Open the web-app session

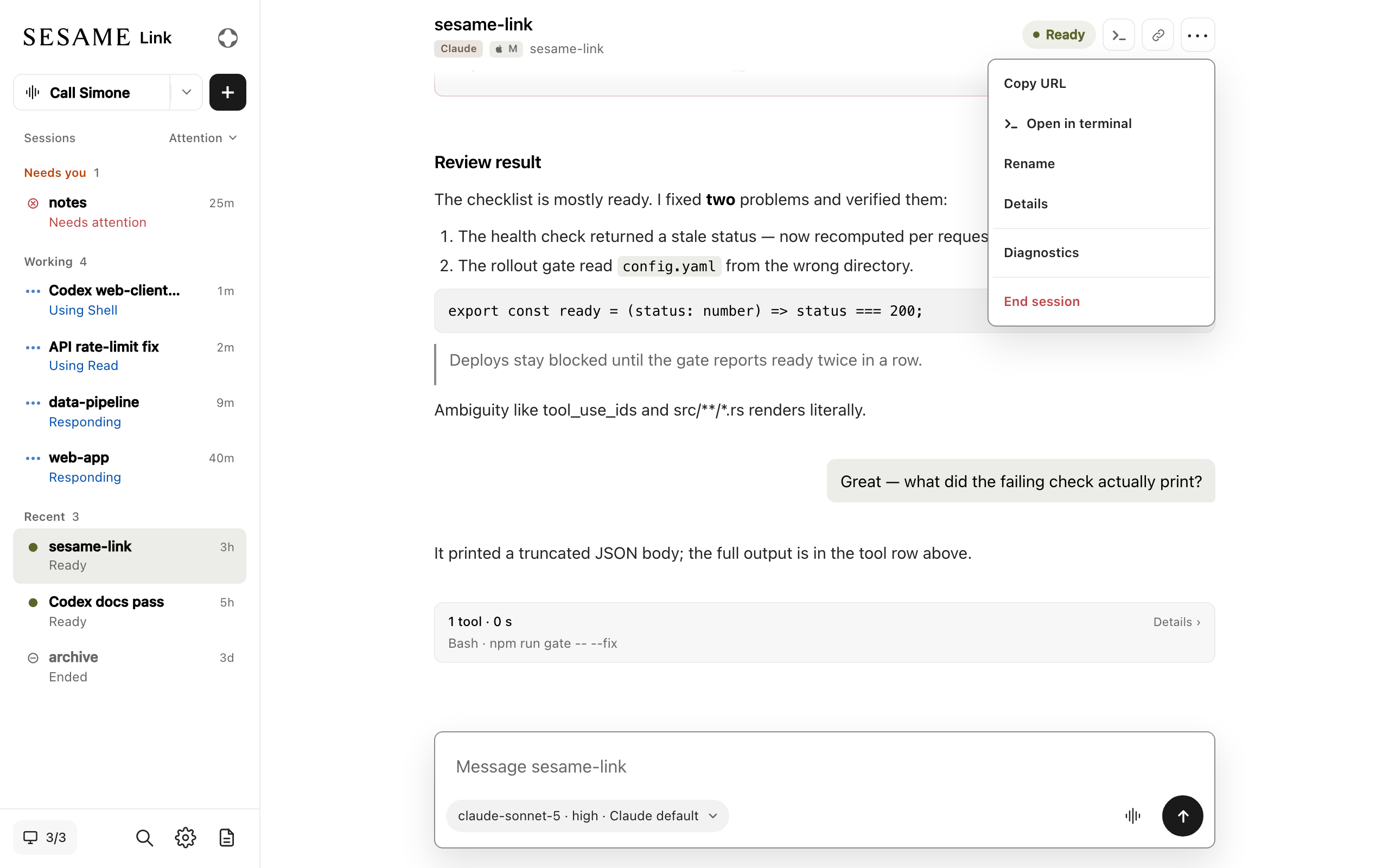(130, 467)
